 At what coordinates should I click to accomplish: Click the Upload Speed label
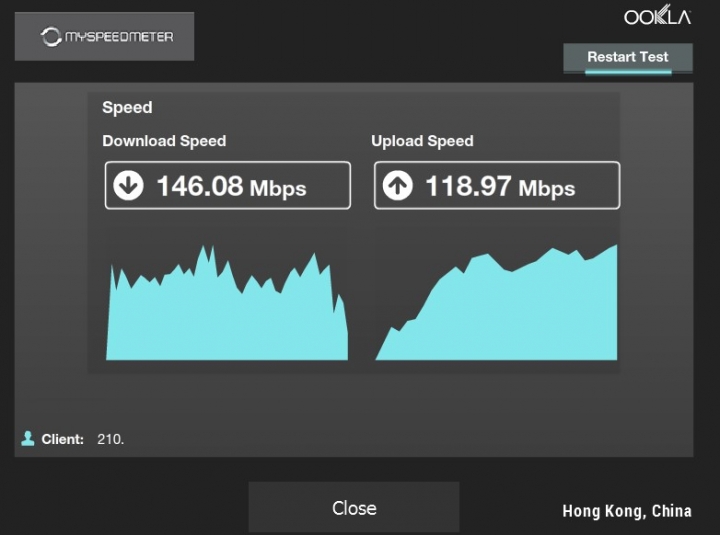422,141
